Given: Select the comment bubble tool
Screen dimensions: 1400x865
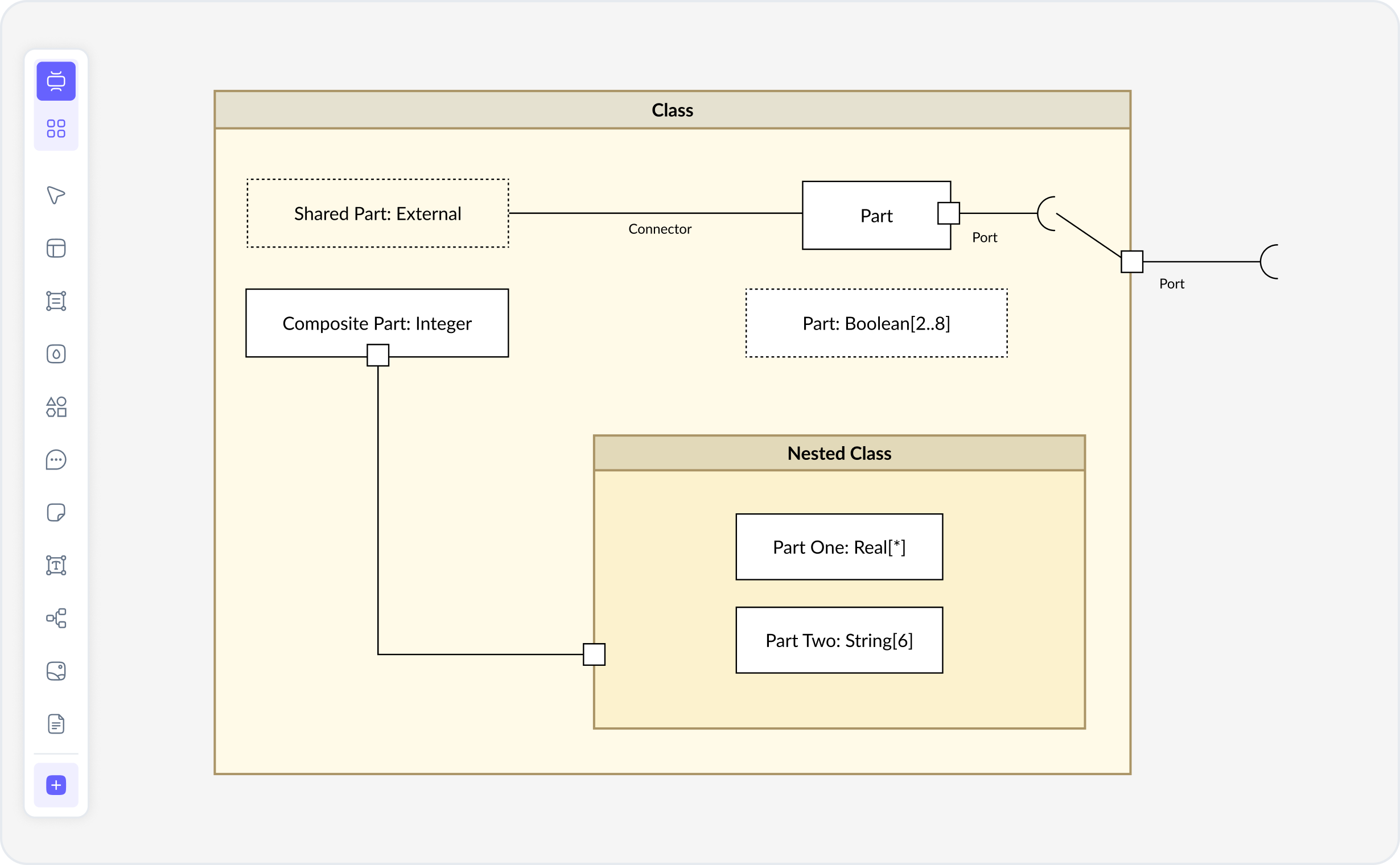Looking at the screenshot, I should (56, 460).
